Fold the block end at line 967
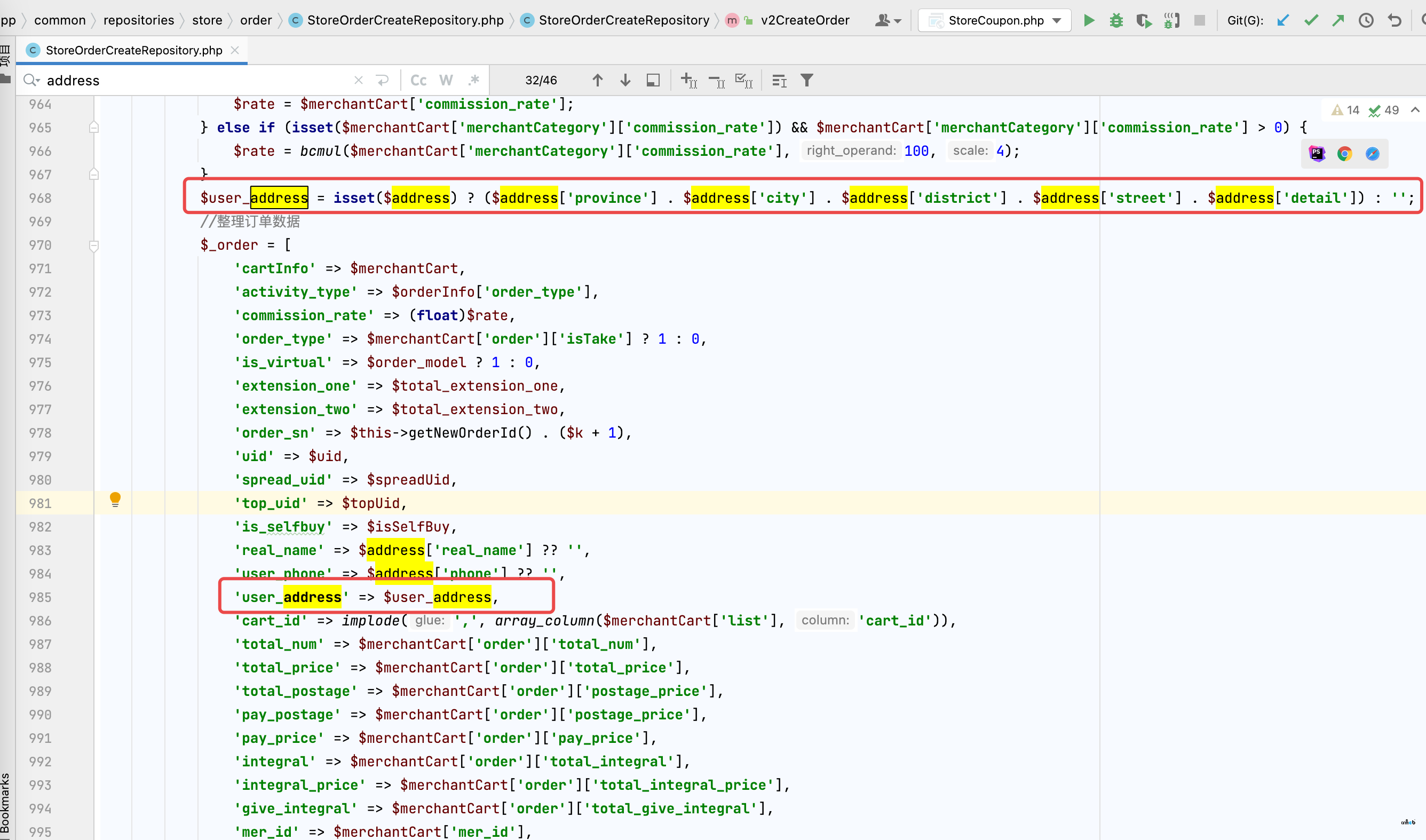The image size is (1426, 840). 94,175
